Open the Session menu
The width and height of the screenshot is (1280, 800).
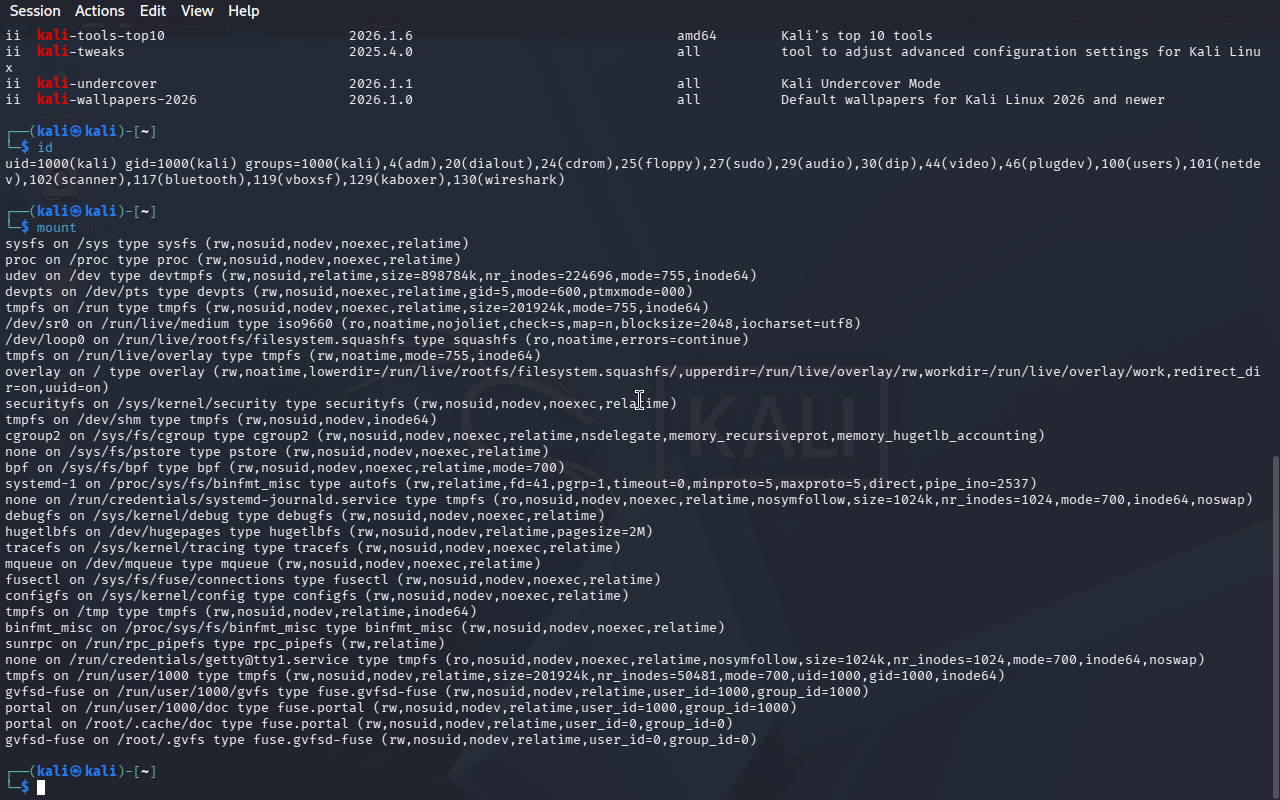[x=35, y=11]
